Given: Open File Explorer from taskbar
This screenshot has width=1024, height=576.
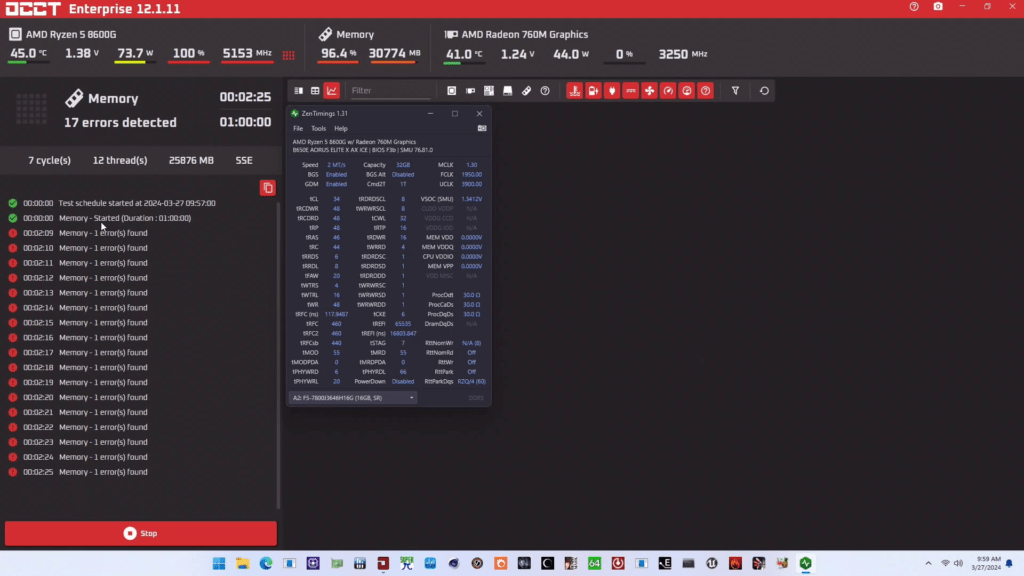Looking at the screenshot, I should (242, 563).
